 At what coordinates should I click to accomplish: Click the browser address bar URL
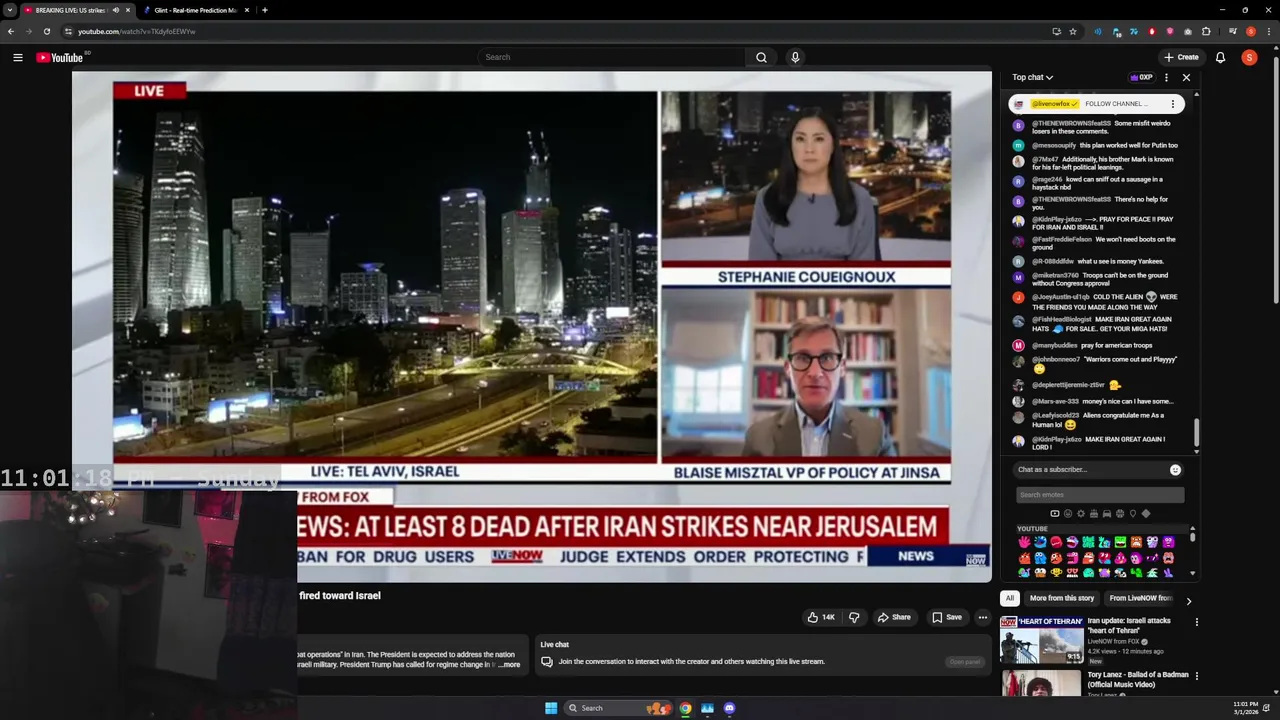point(137,31)
